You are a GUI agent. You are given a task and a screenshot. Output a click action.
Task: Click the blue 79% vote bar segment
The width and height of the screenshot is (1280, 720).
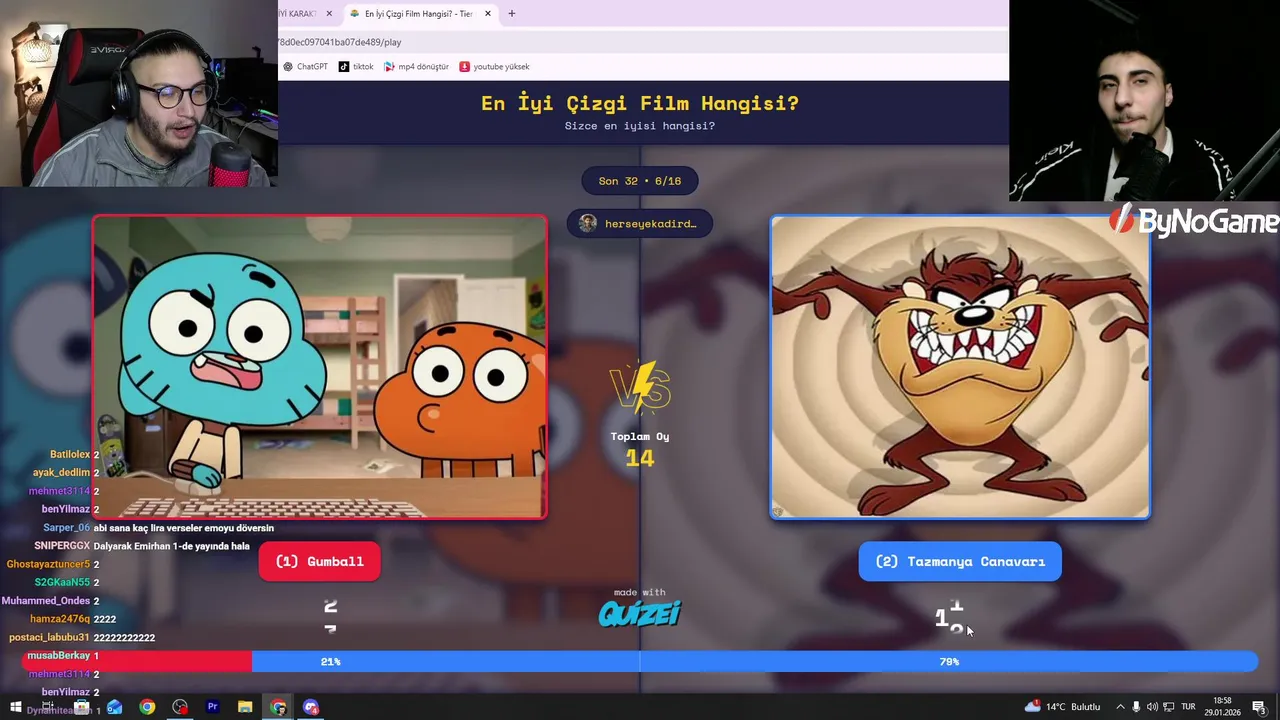pos(754,661)
